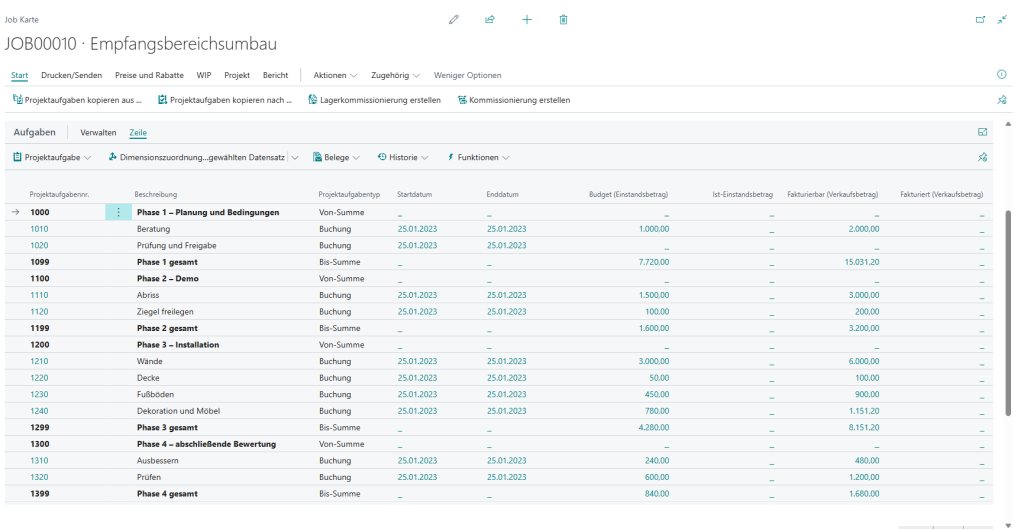Image resolution: width=1024 pixels, height=529 pixels.
Task: Click the edit pencil icon
Action: [454, 20]
